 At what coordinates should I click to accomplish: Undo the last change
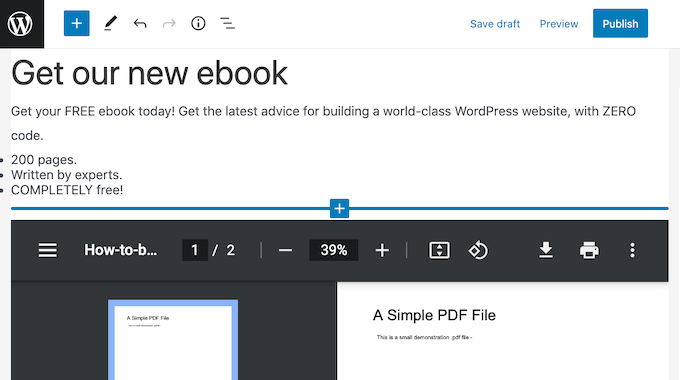(x=140, y=23)
